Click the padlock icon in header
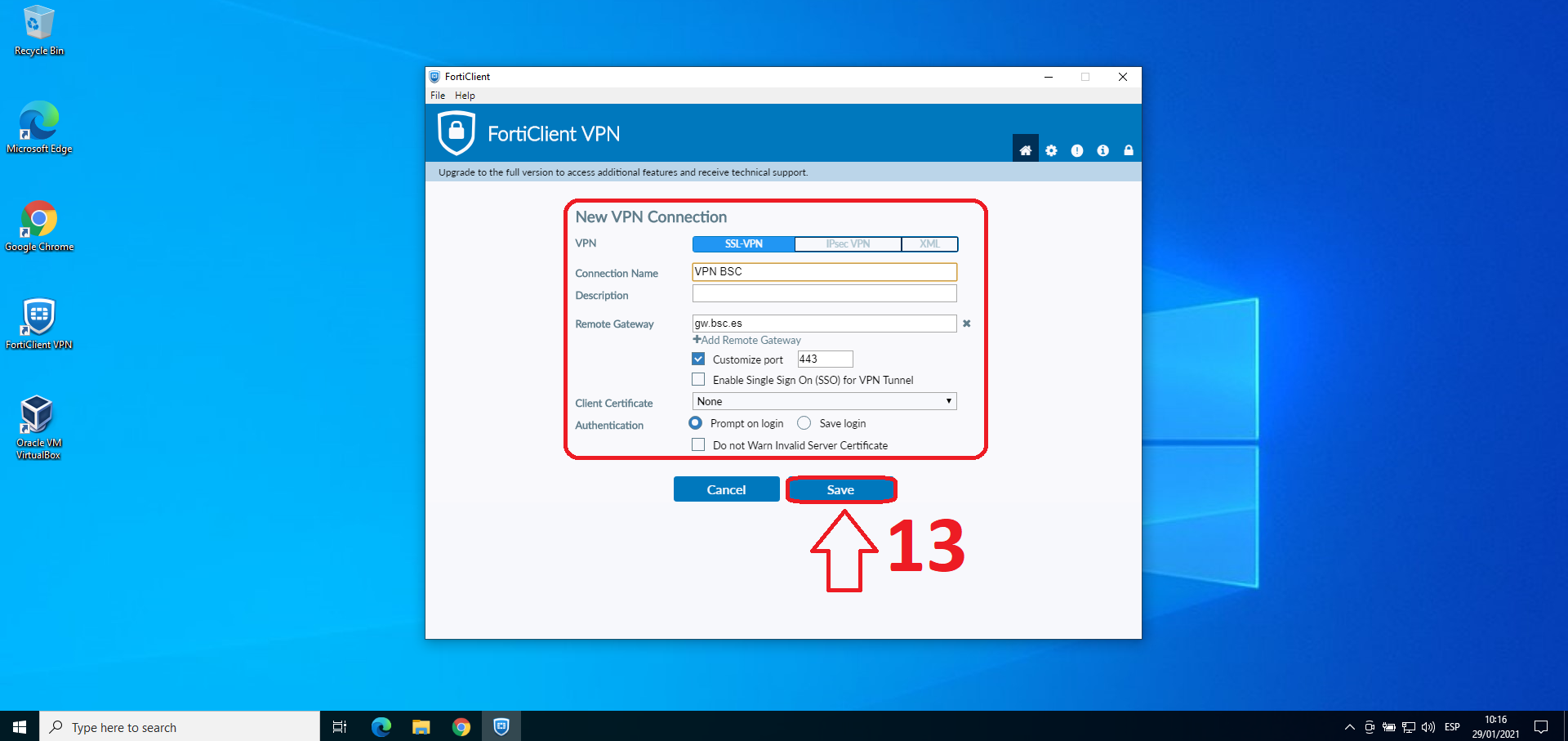Screen dimensions: 1568x741 (x=1129, y=150)
